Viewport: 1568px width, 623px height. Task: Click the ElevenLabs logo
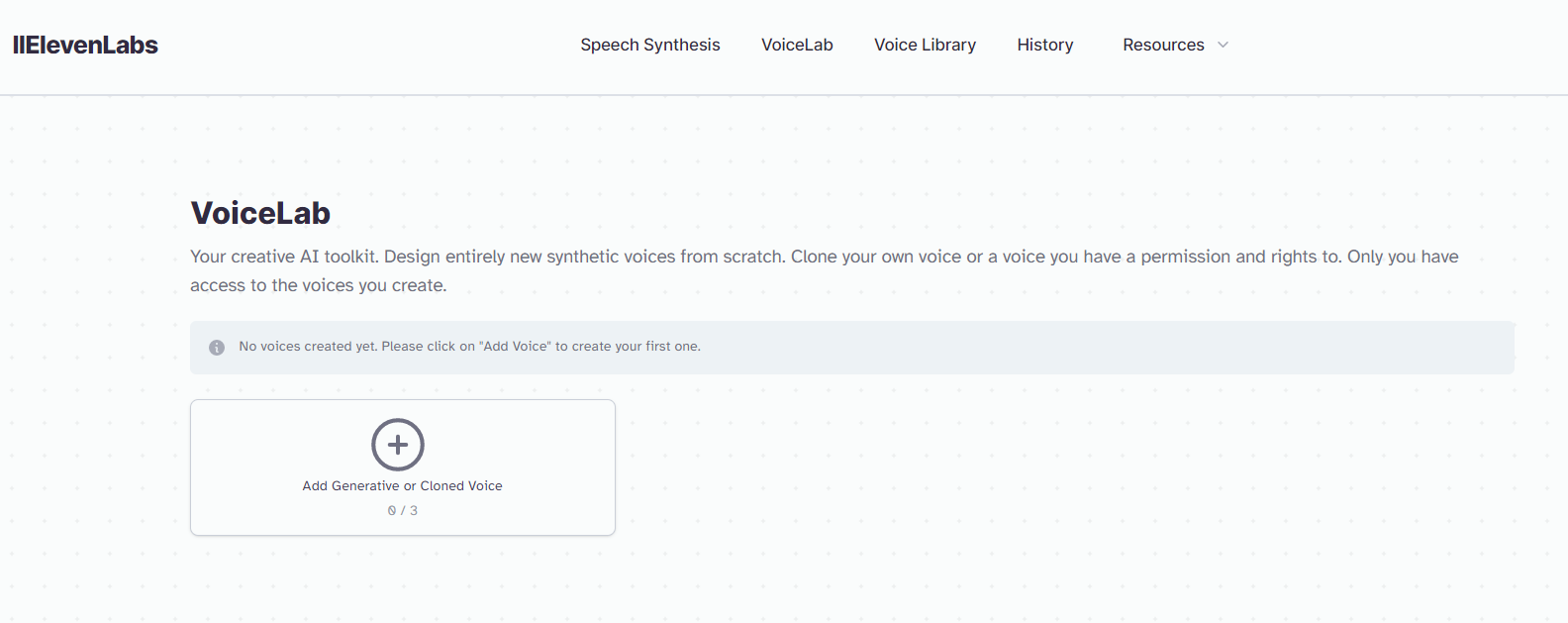tap(85, 45)
